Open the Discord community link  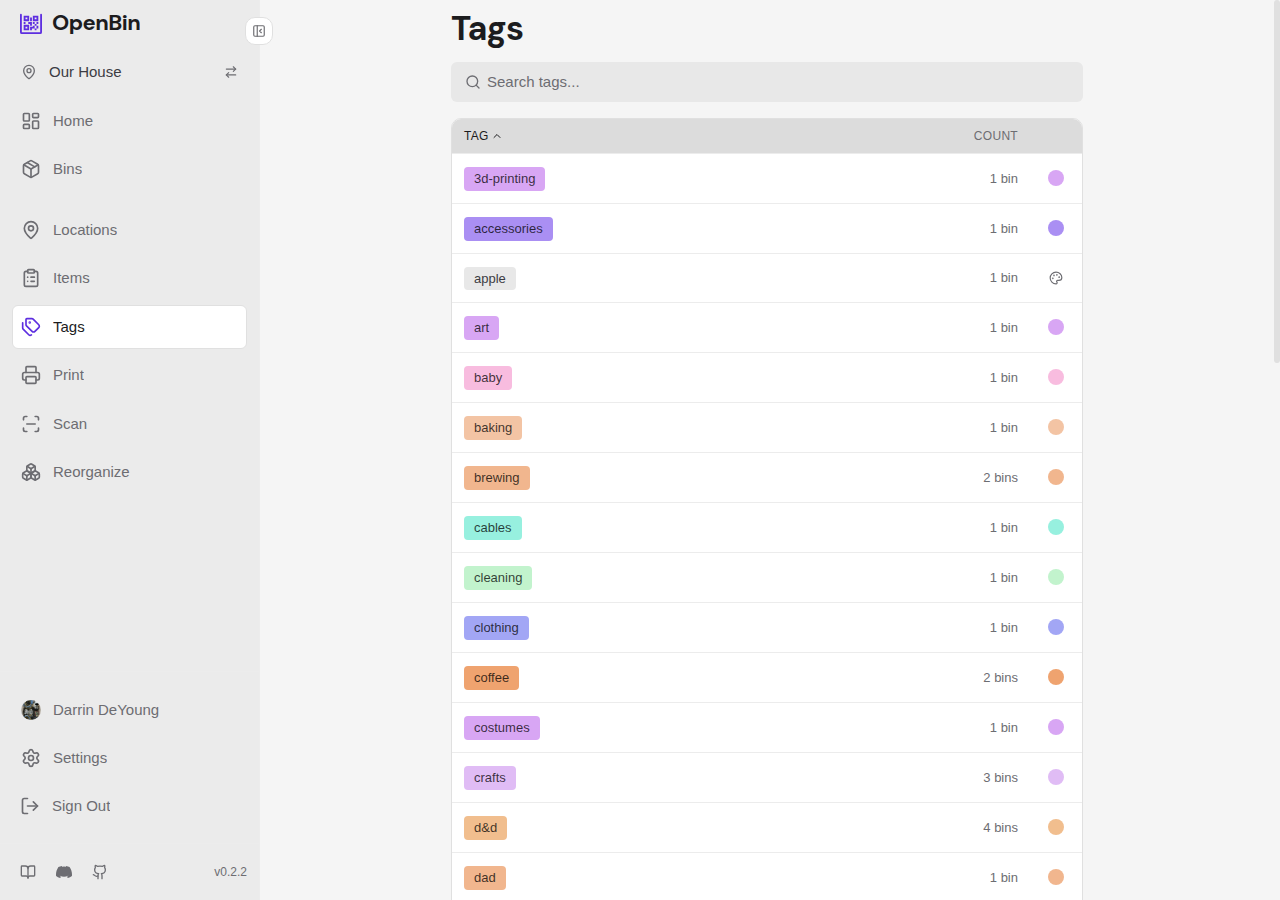pos(64,872)
